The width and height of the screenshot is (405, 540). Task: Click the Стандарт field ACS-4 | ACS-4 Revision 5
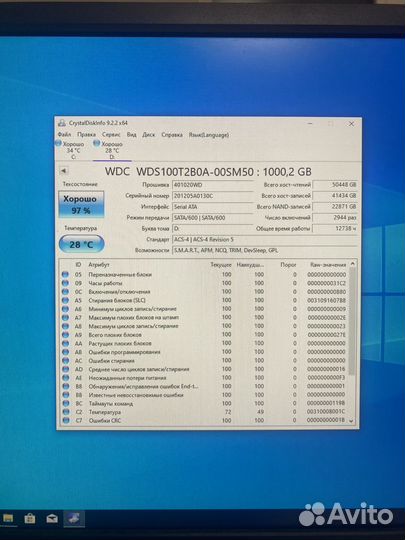pos(264,239)
